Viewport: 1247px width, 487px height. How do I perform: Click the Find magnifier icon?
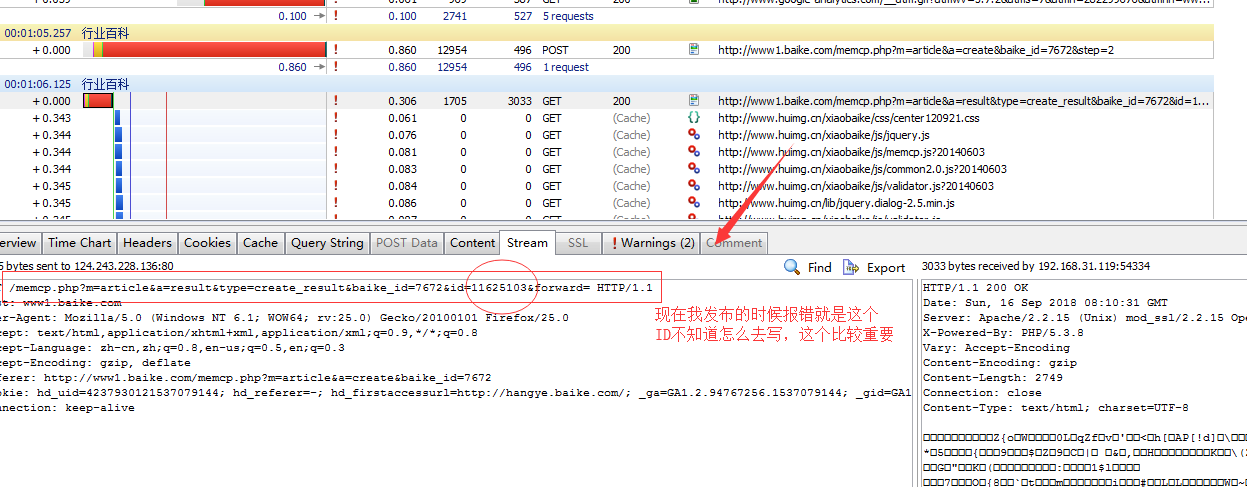(x=792, y=267)
